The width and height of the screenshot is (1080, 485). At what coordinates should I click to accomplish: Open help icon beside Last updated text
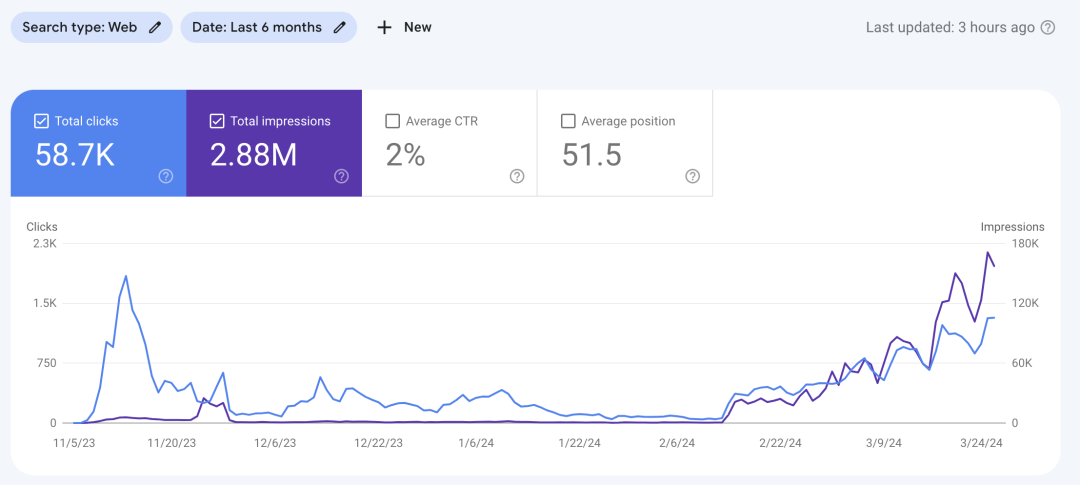1048,28
